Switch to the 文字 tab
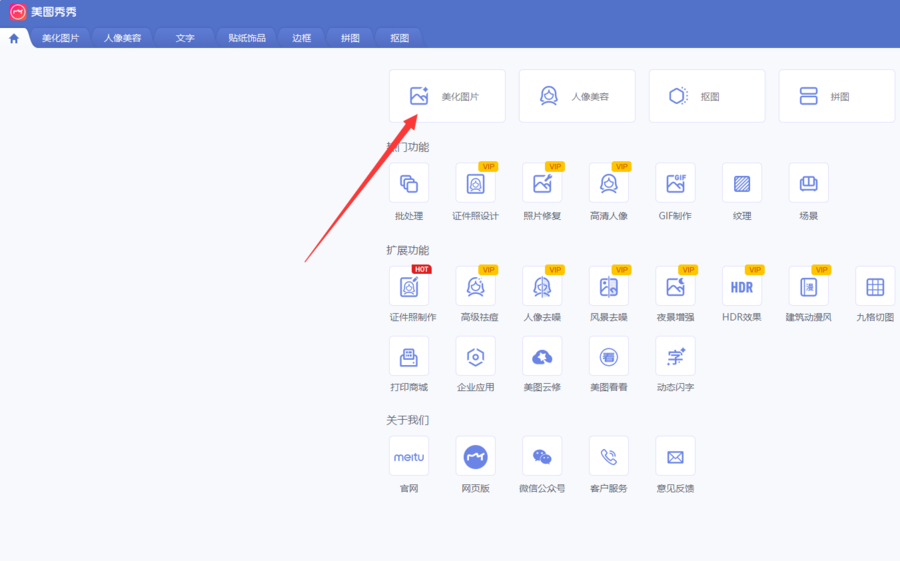 tap(185, 38)
